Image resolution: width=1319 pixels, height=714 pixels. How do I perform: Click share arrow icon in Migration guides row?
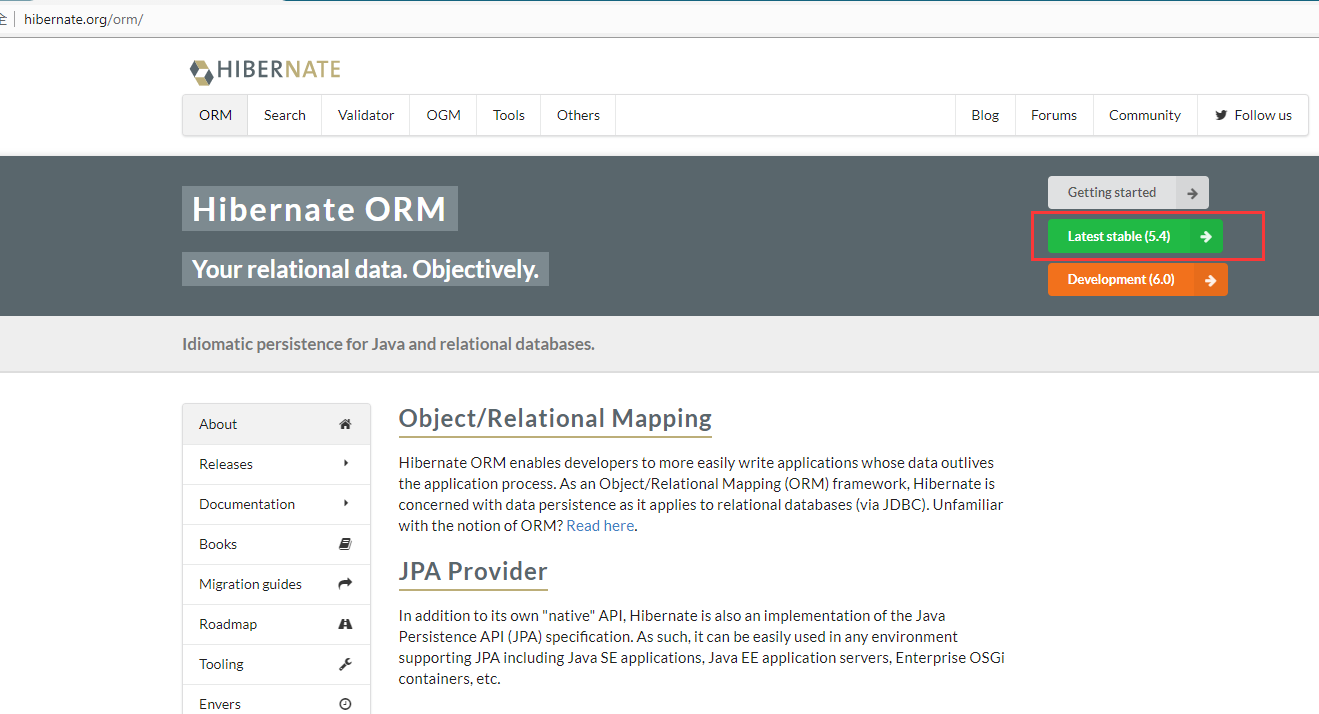(x=345, y=583)
